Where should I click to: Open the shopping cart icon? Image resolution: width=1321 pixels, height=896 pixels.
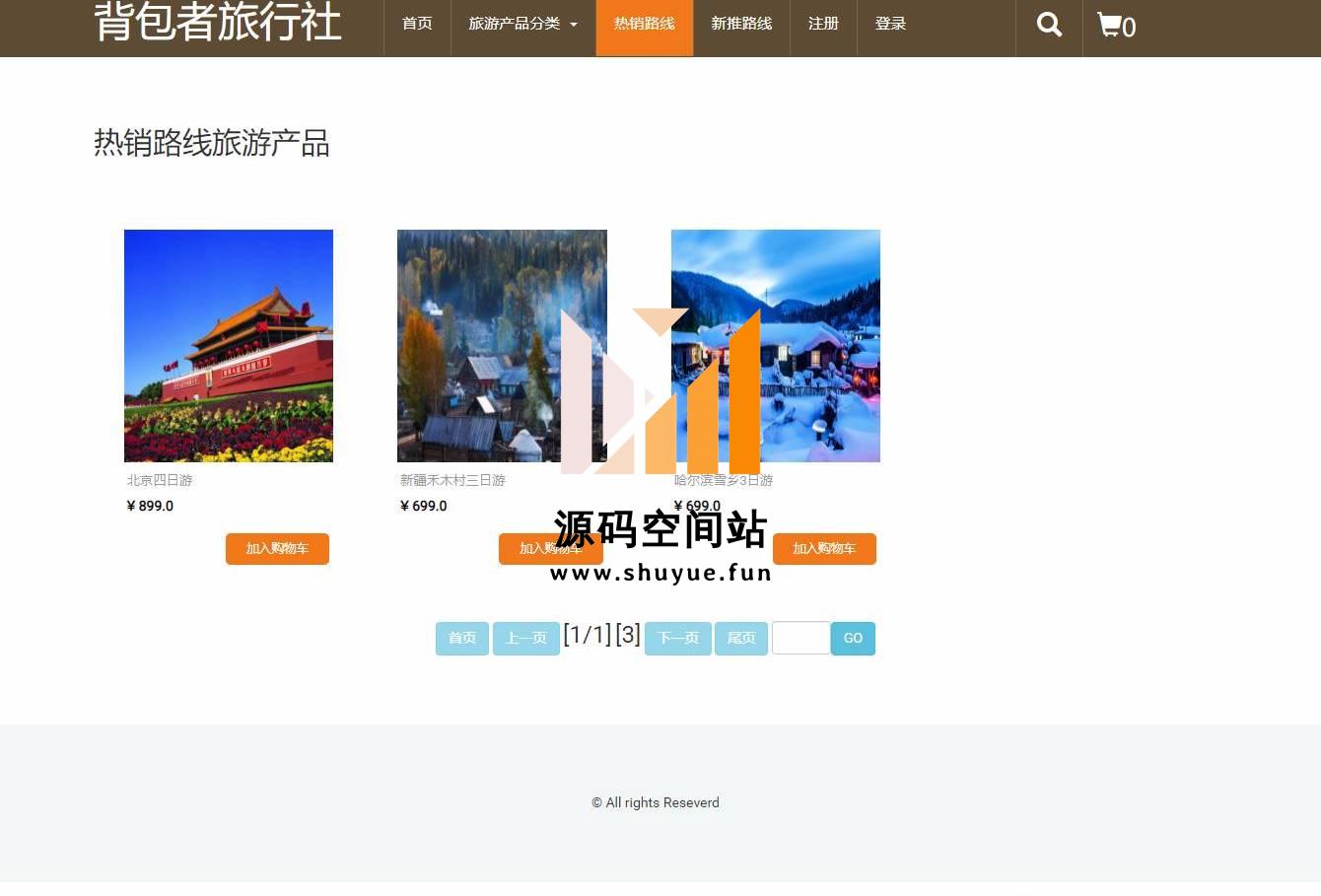click(1115, 26)
